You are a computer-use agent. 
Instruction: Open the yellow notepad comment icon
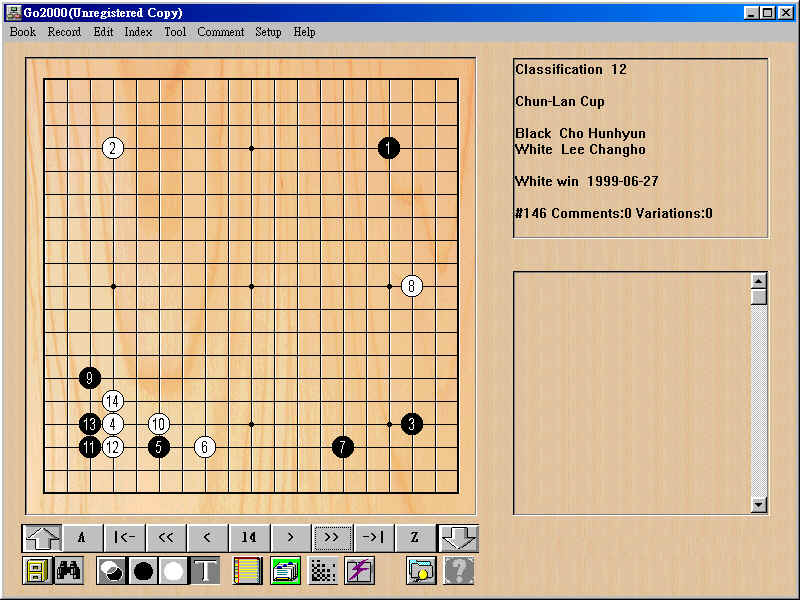tap(247, 570)
